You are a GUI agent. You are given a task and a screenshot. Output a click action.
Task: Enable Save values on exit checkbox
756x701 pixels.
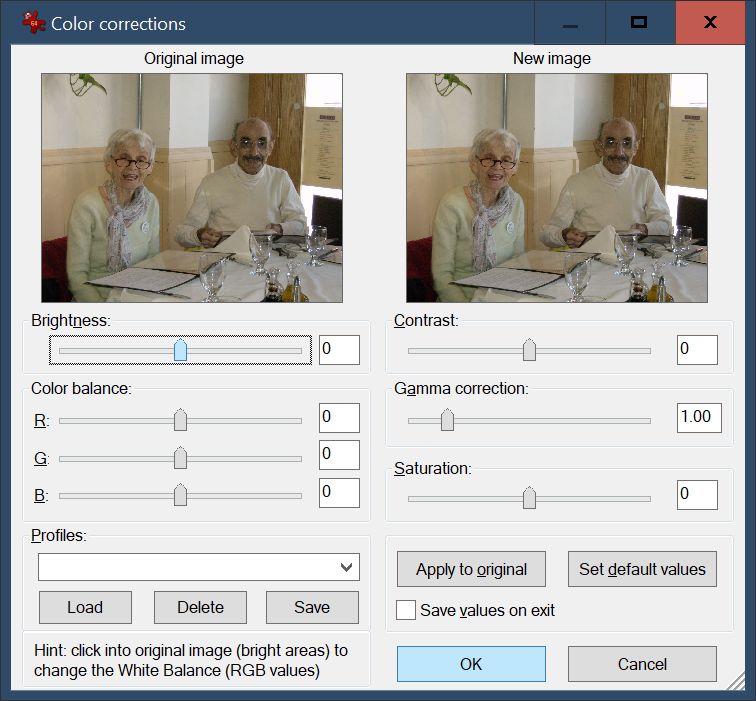pos(406,610)
